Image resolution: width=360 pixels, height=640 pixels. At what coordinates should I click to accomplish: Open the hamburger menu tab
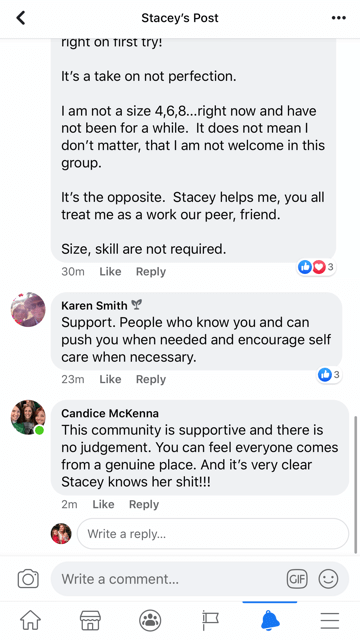(x=330, y=620)
